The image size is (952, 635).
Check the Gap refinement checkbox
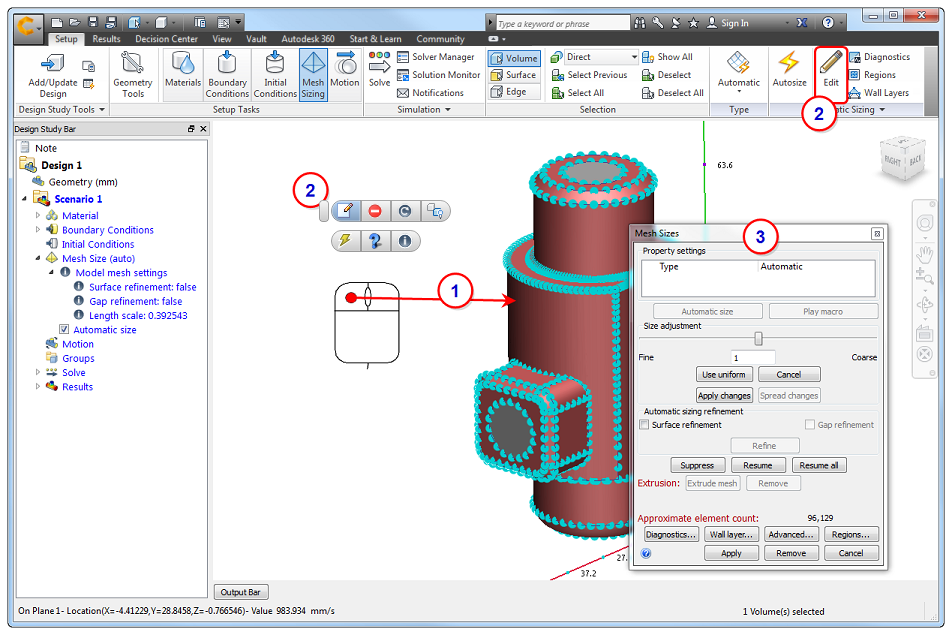coord(809,424)
